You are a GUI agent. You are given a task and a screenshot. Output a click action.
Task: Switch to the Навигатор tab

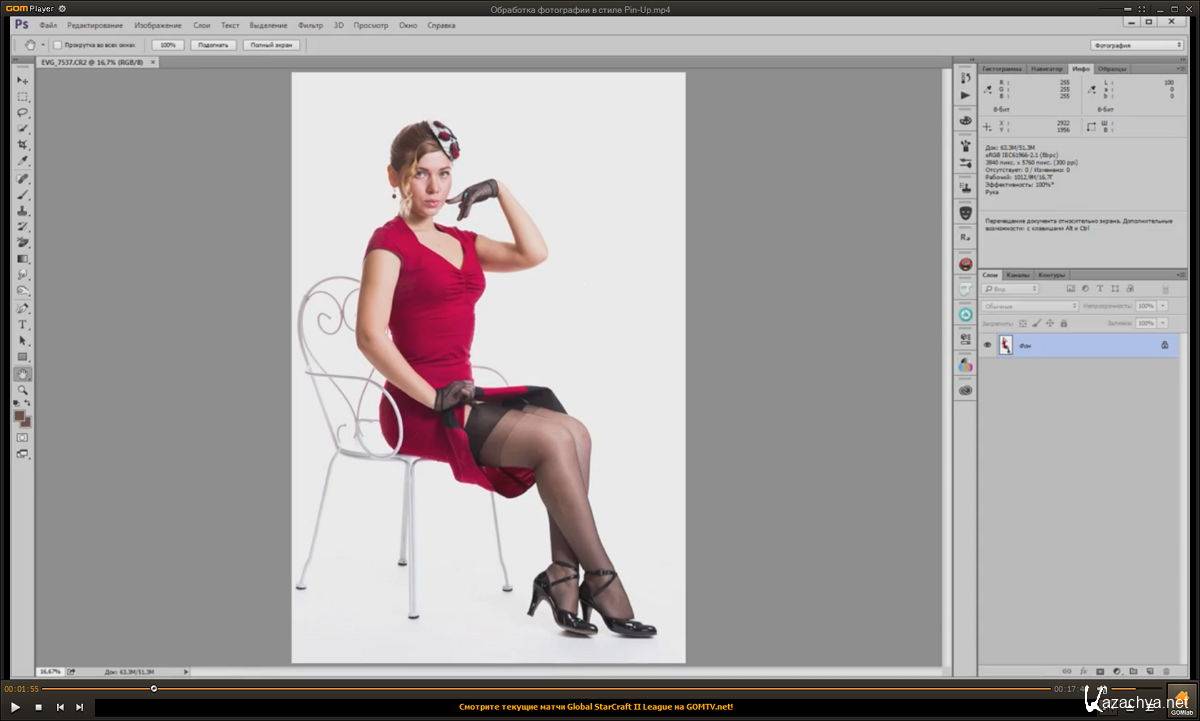tap(1047, 69)
